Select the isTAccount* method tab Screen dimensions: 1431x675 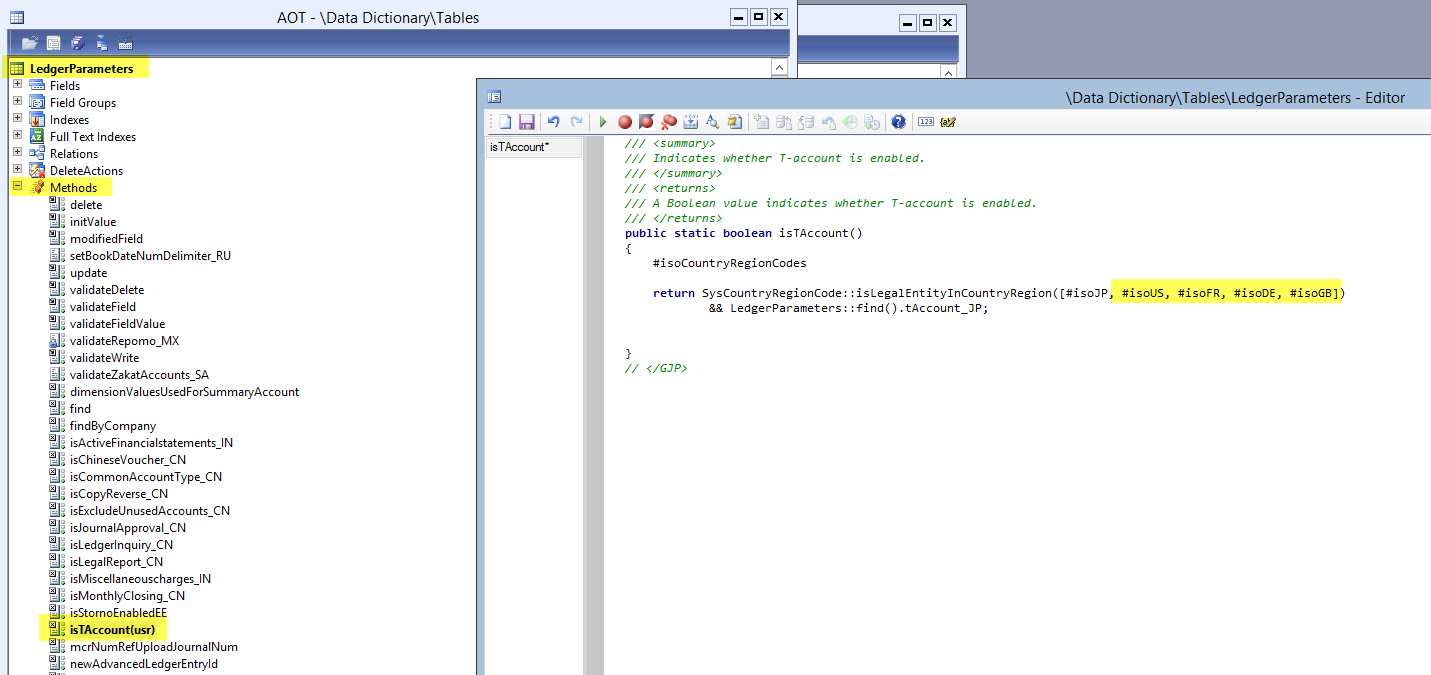tap(518, 147)
